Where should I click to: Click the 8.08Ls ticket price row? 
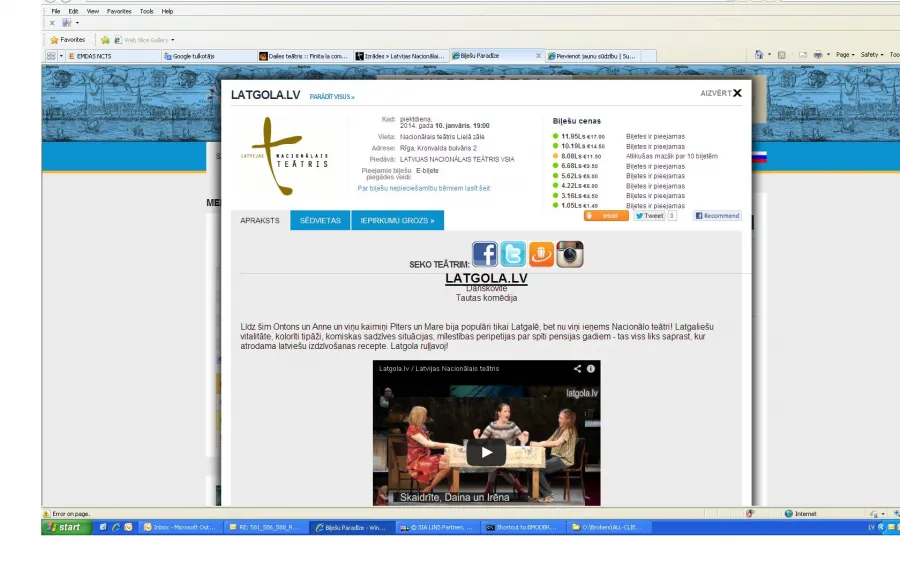pos(635,156)
